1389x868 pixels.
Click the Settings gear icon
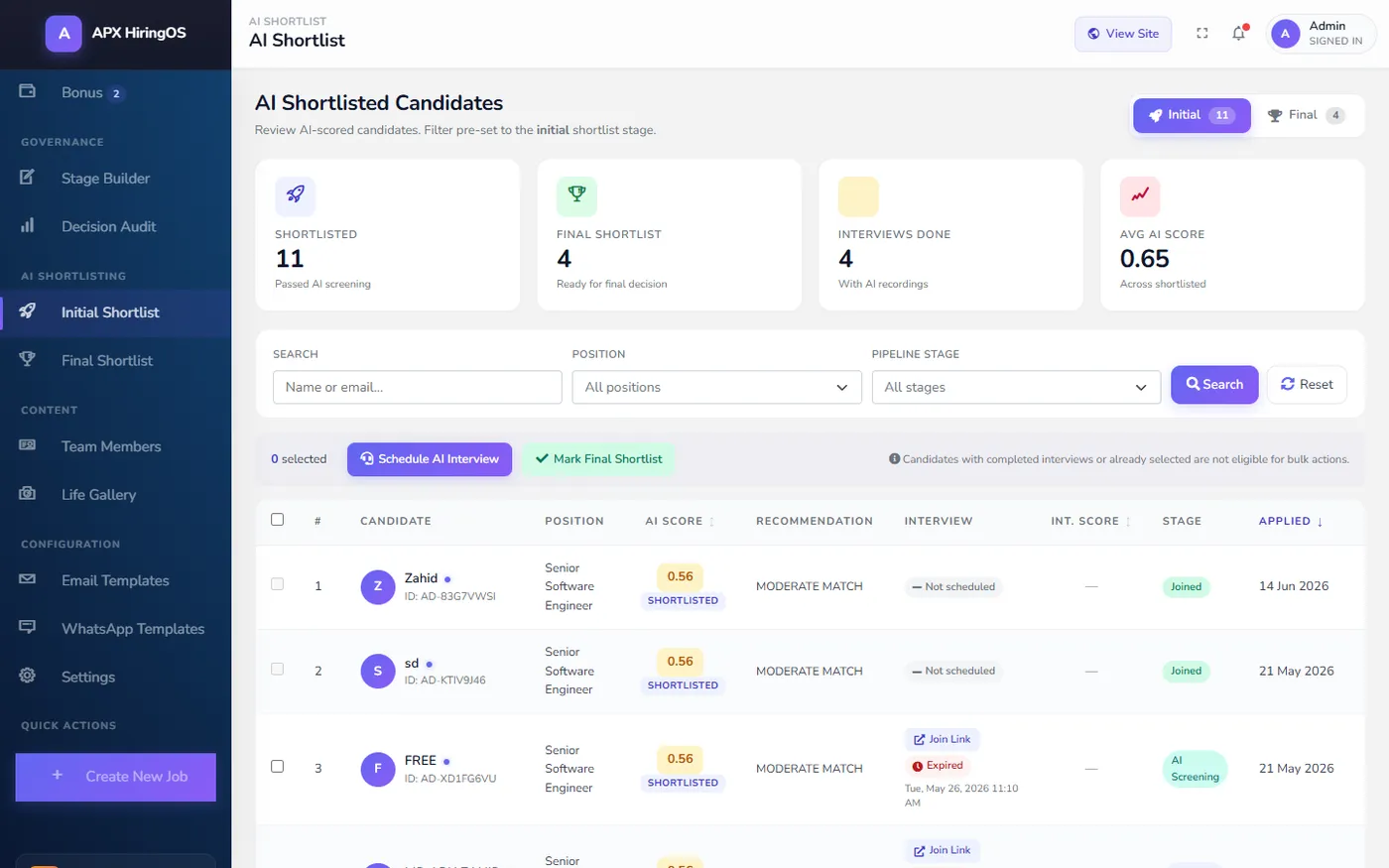point(28,676)
